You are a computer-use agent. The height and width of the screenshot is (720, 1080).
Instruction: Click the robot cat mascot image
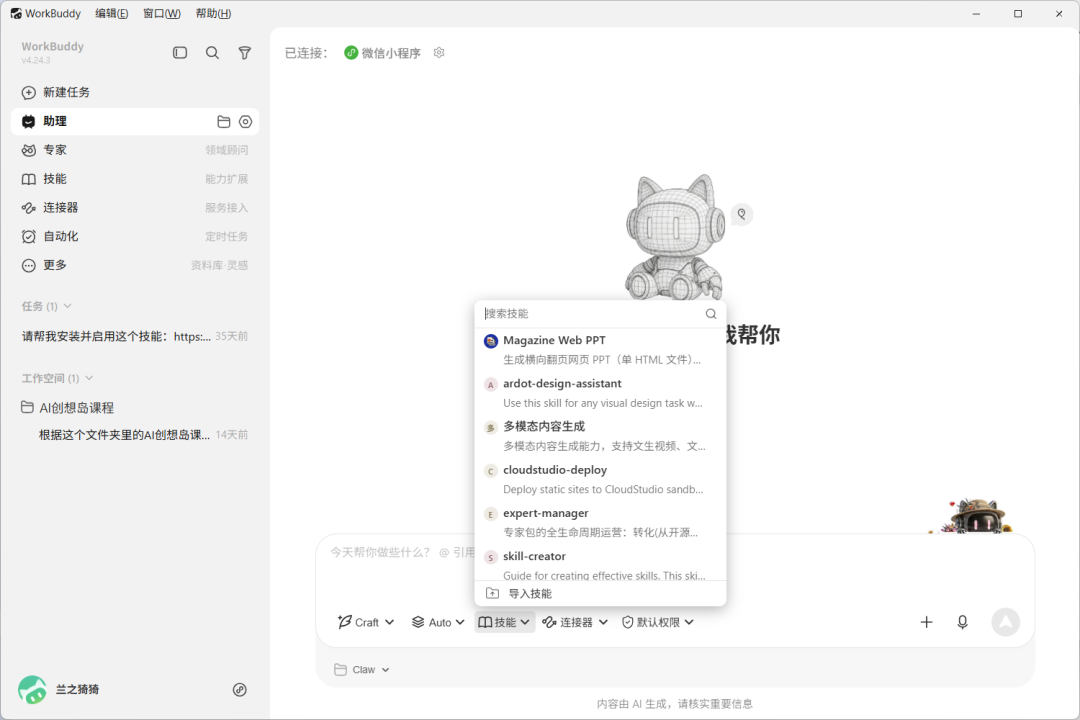coord(675,237)
